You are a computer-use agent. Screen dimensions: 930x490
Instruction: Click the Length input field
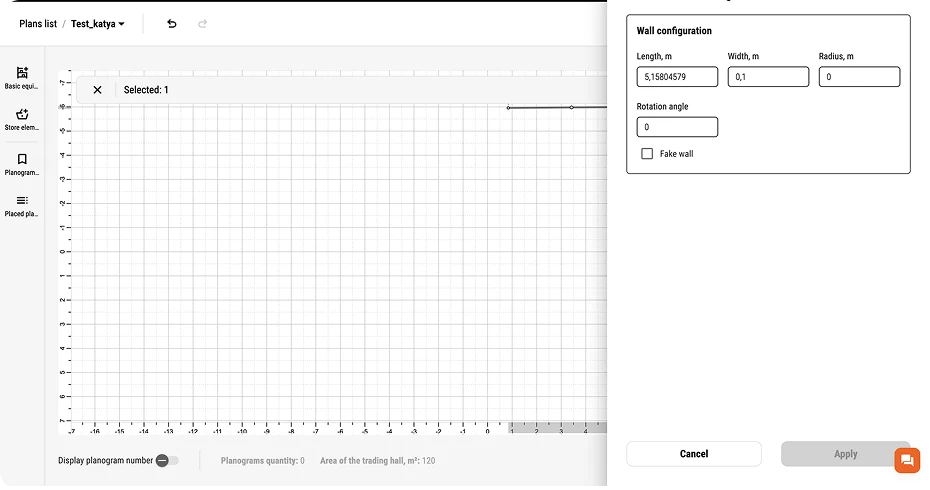click(x=677, y=77)
